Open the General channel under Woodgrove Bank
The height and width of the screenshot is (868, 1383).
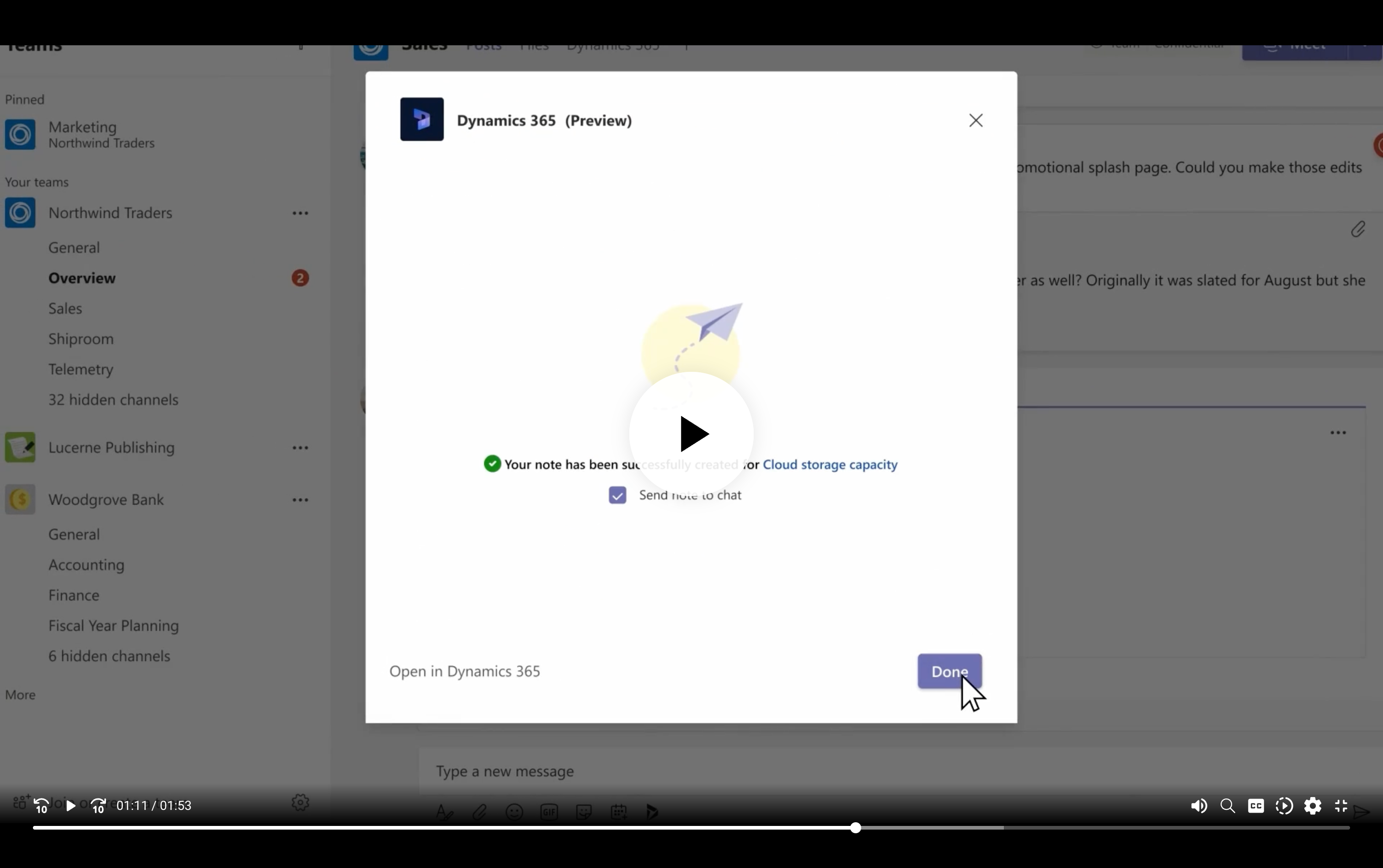(74, 535)
